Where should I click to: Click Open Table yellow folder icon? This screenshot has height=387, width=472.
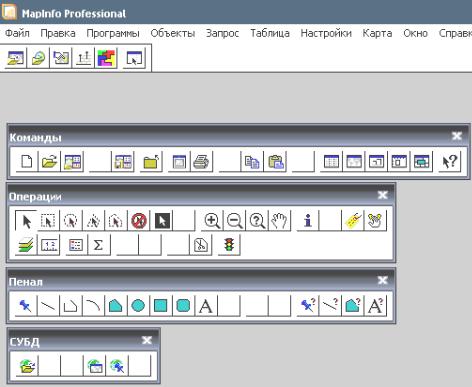click(x=49, y=162)
